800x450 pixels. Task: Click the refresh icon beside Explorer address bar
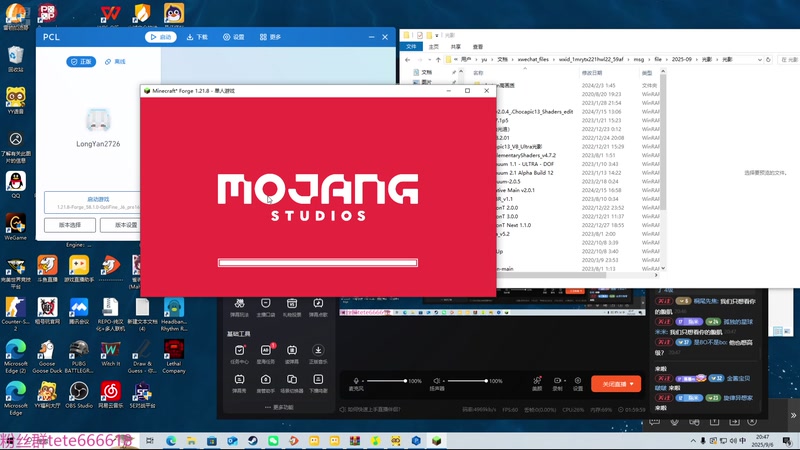click(768, 60)
